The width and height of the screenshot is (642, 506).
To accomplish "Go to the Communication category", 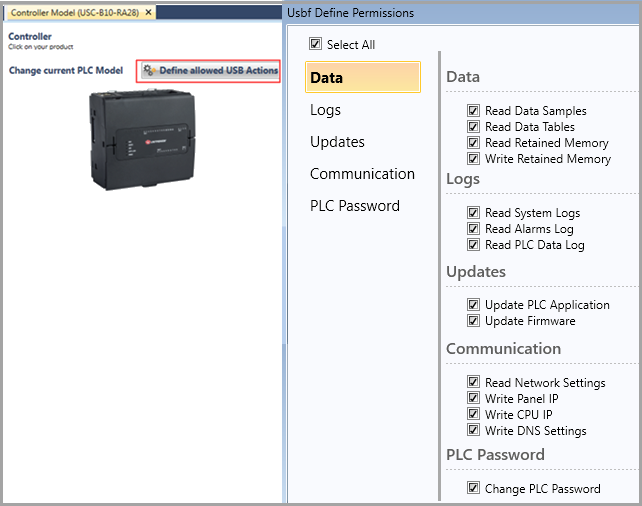I will pyautogui.click(x=362, y=174).
